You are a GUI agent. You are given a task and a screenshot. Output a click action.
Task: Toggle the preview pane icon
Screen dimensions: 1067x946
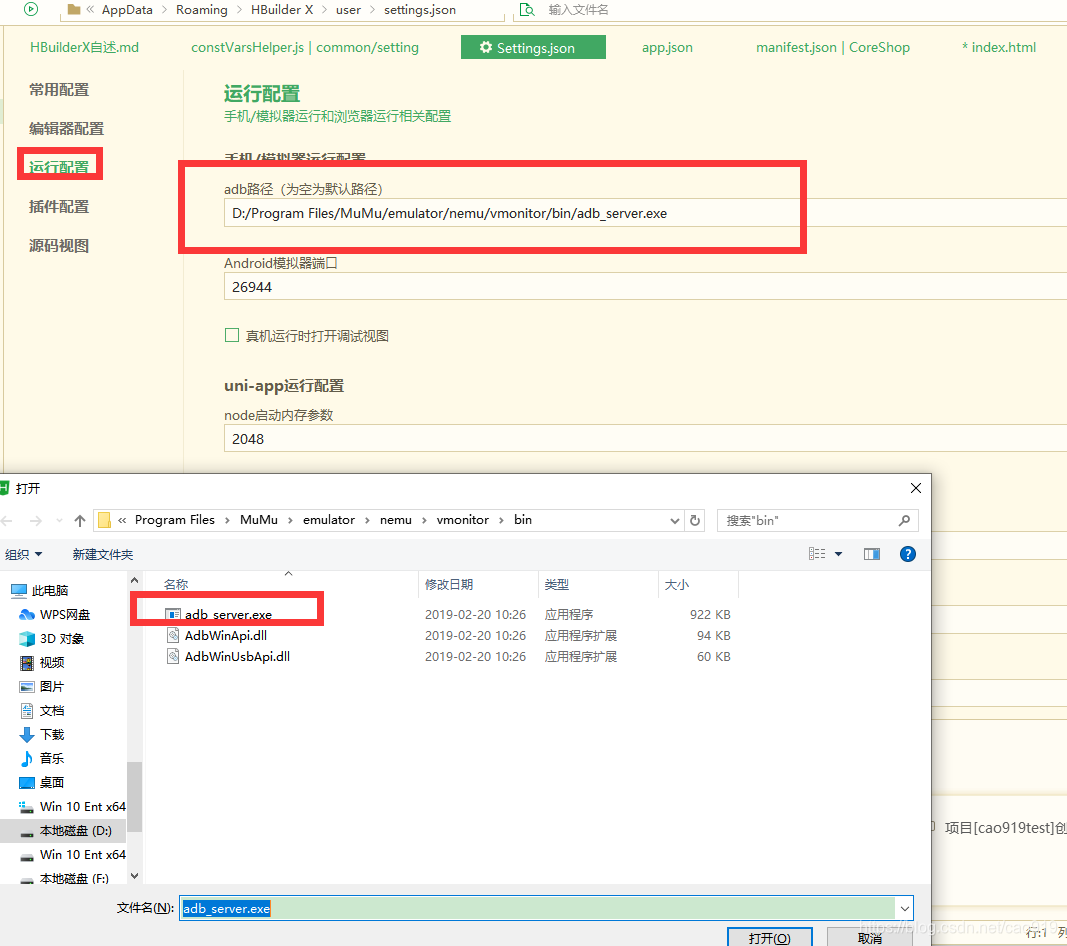(x=872, y=554)
